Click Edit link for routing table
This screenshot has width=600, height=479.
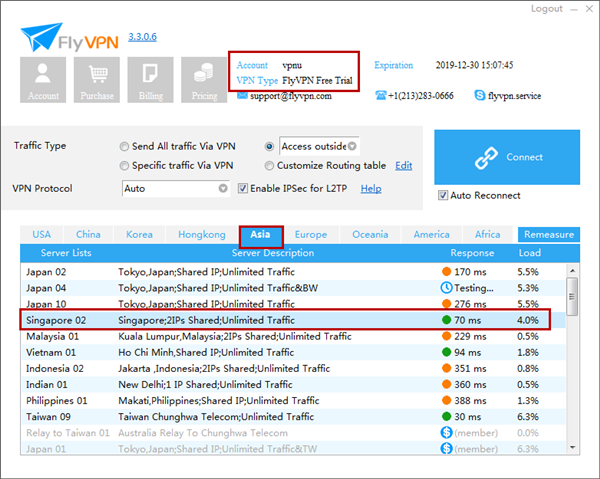coord(403,166)
